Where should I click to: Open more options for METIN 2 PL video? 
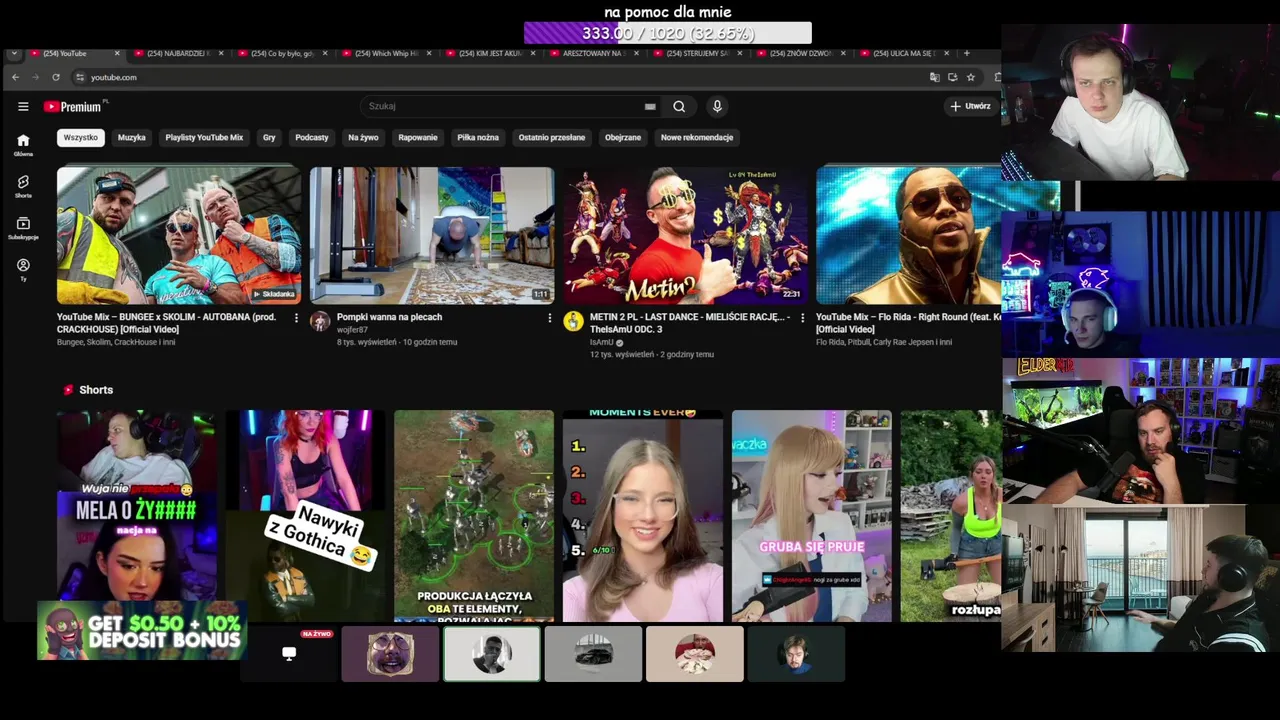point(801,318)
